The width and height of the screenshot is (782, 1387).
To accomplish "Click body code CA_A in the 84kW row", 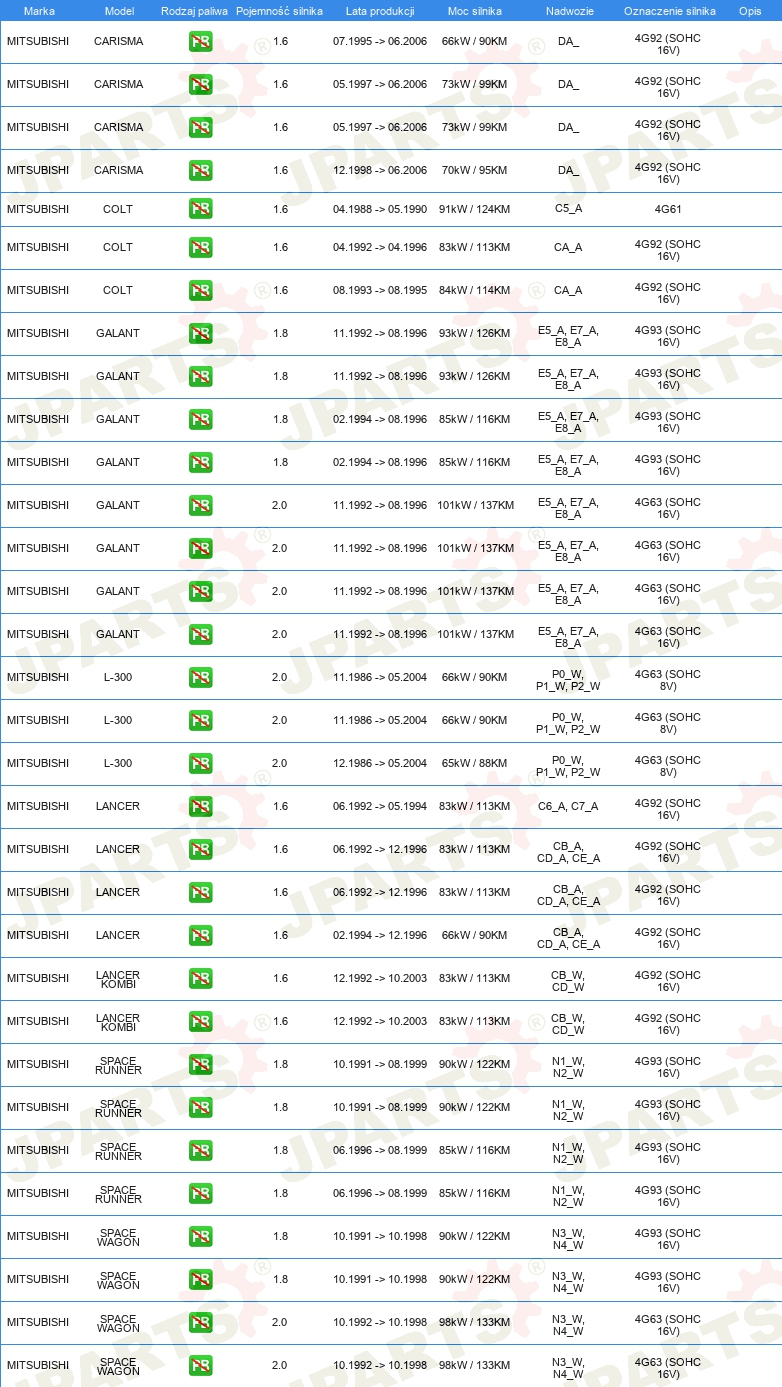I will click(568, 290).
